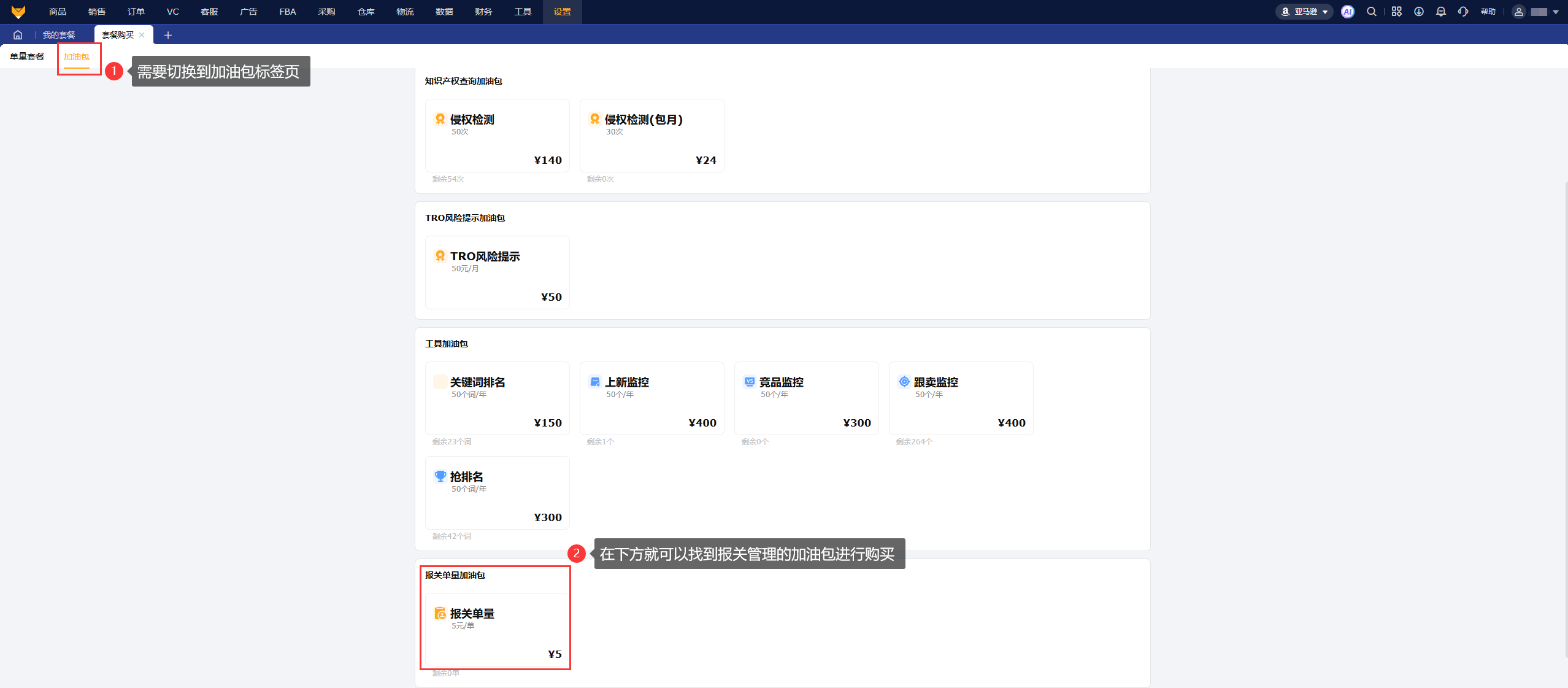1568x688 pixels.
Task: Open the 设置 menu
Action: [562, 12]
